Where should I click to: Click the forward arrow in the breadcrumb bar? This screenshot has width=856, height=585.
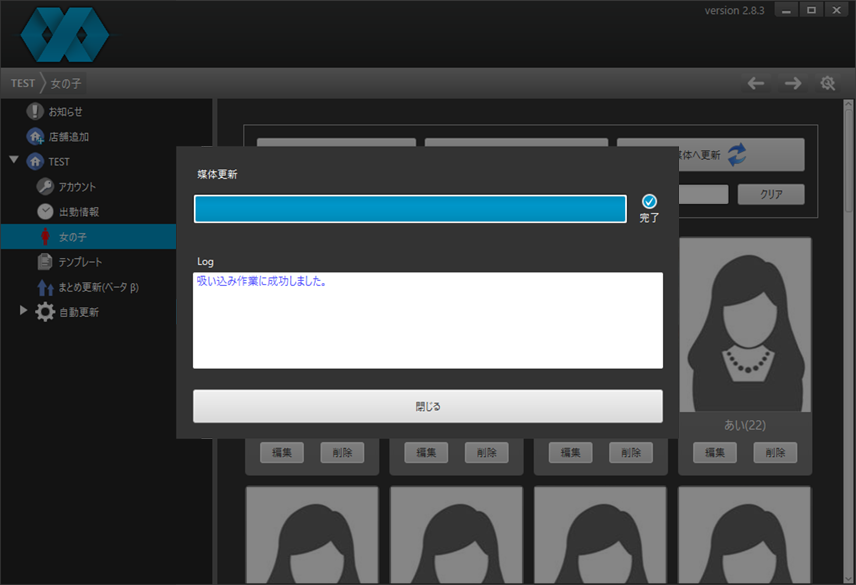point(793,83)
